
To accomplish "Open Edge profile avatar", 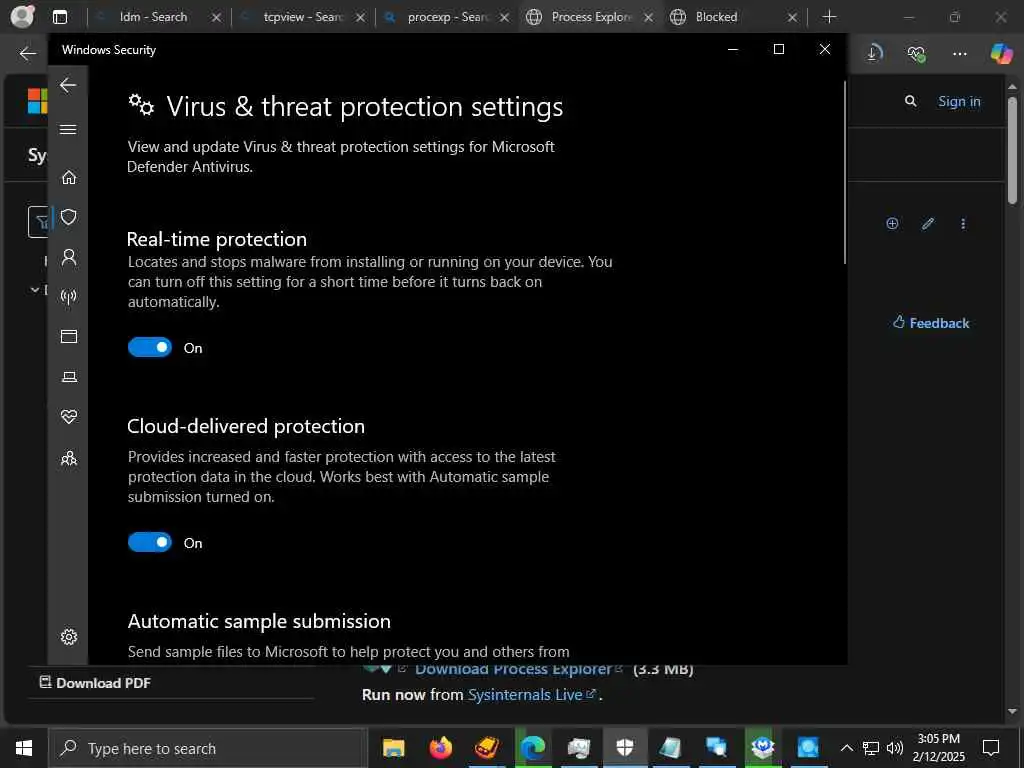I will (x=22, y=16).
